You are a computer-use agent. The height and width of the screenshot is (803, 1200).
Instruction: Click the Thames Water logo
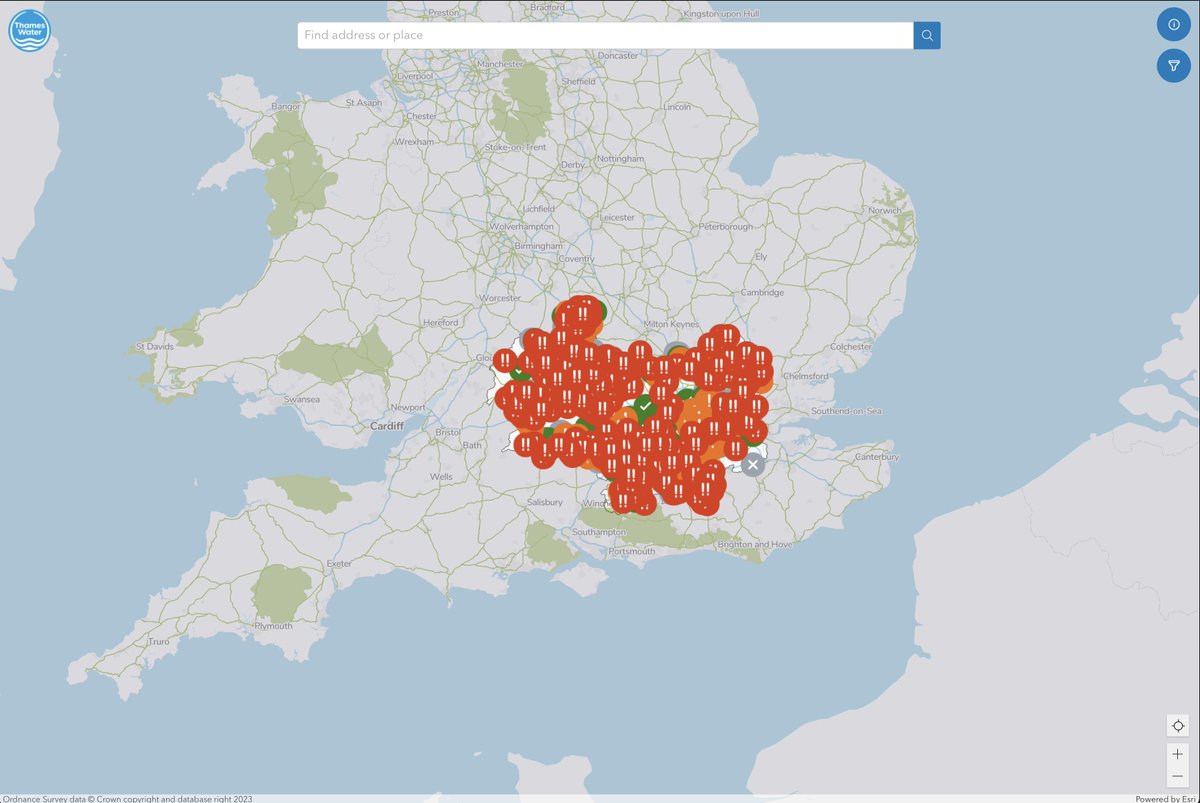(29, 30)
